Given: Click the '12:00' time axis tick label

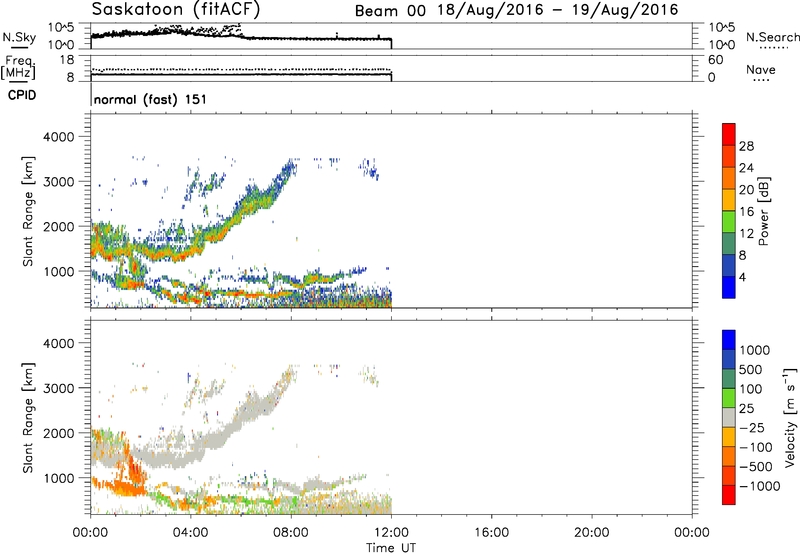Looking at the screenshot, I should coord(391,533).
